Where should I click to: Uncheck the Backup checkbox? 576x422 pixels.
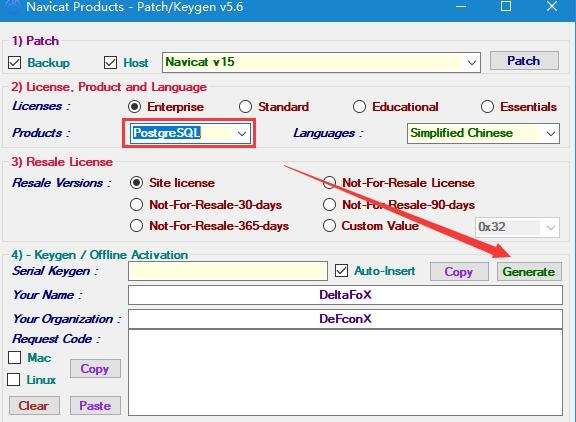tap(15, 63)
